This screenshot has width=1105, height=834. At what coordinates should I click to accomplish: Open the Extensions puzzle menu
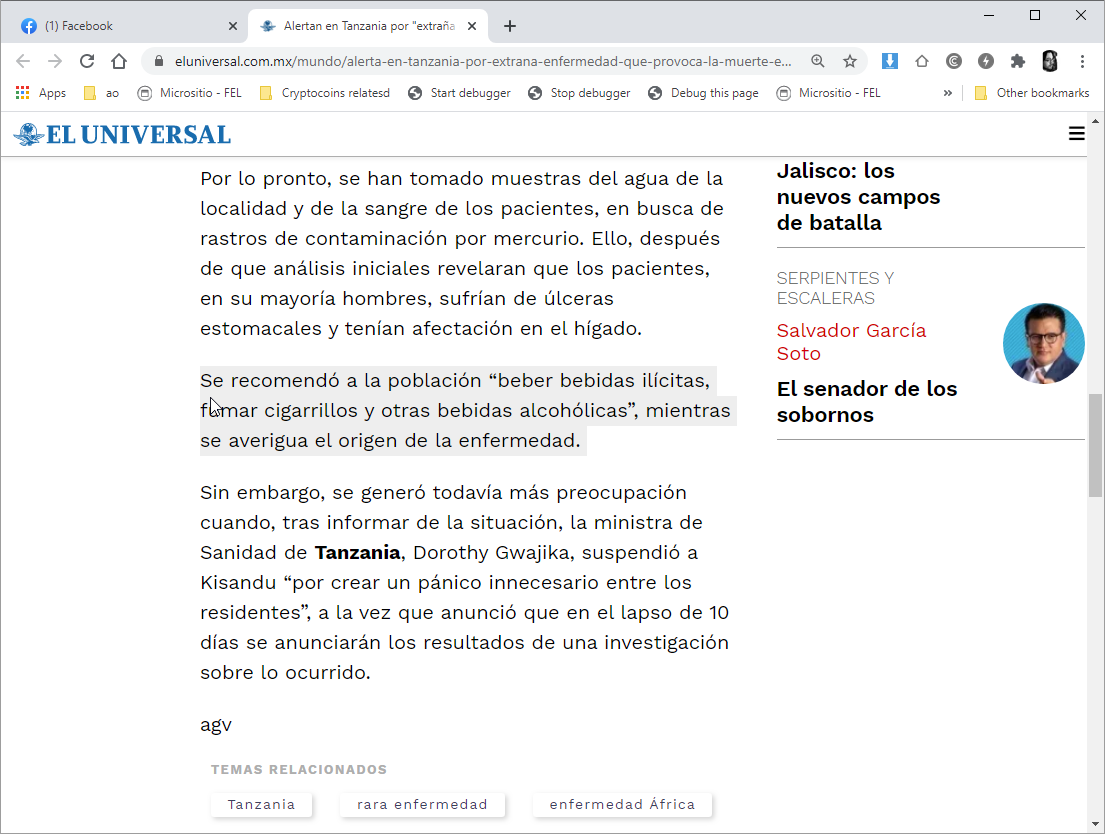[x=1018, y=61]
